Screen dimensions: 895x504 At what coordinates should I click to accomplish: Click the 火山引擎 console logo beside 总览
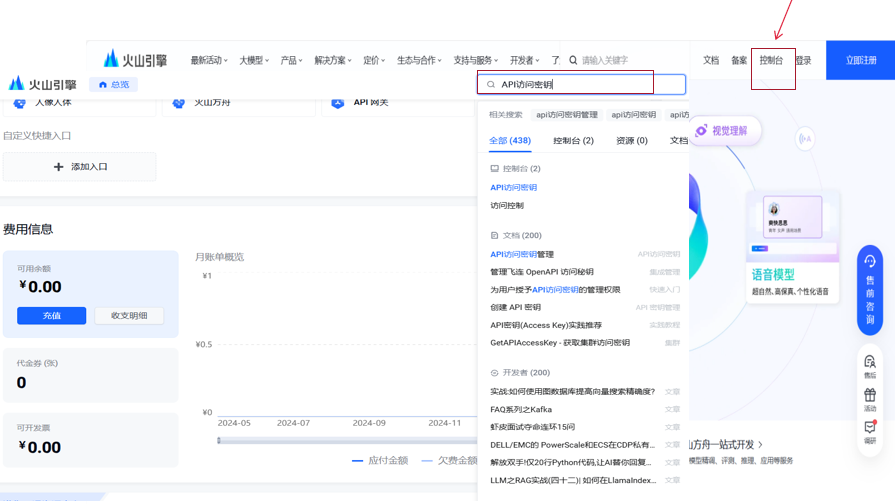tap(43, 84)
